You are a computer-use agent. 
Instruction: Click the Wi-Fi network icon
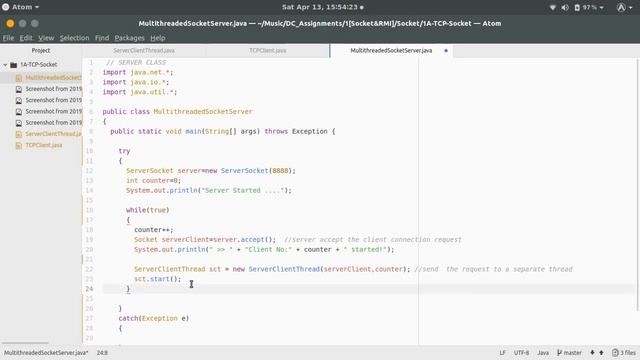click(553, 7)
